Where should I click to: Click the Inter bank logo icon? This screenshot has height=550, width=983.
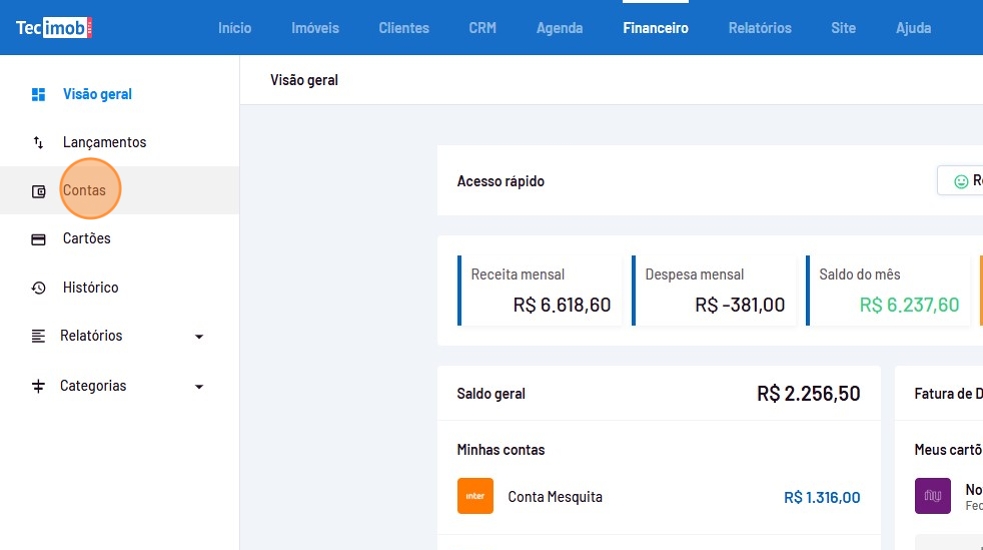475,496
